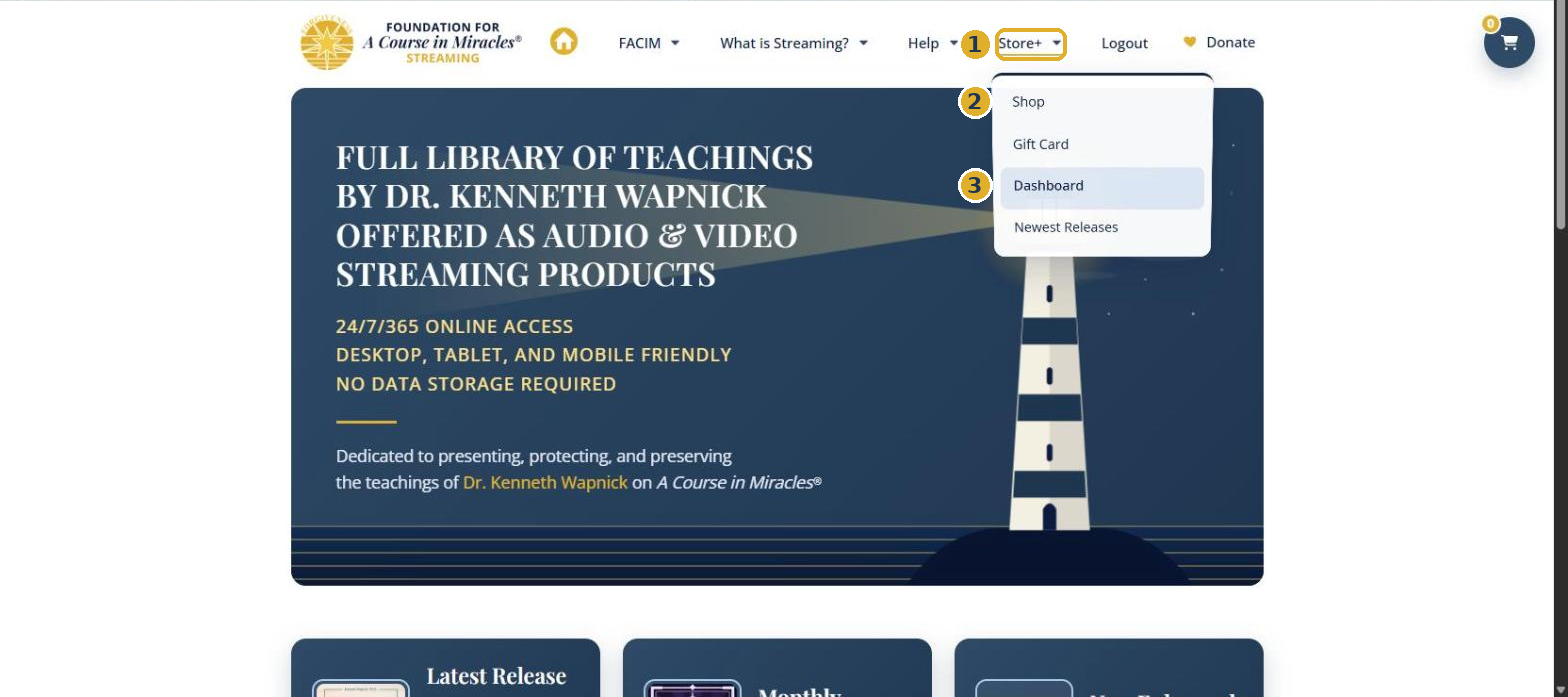This screenshot has width=1568, height=697.
Task: Follow the Dr. Kenneth Wapnick link
Action: pyautogui.click(x=545, y=482)
